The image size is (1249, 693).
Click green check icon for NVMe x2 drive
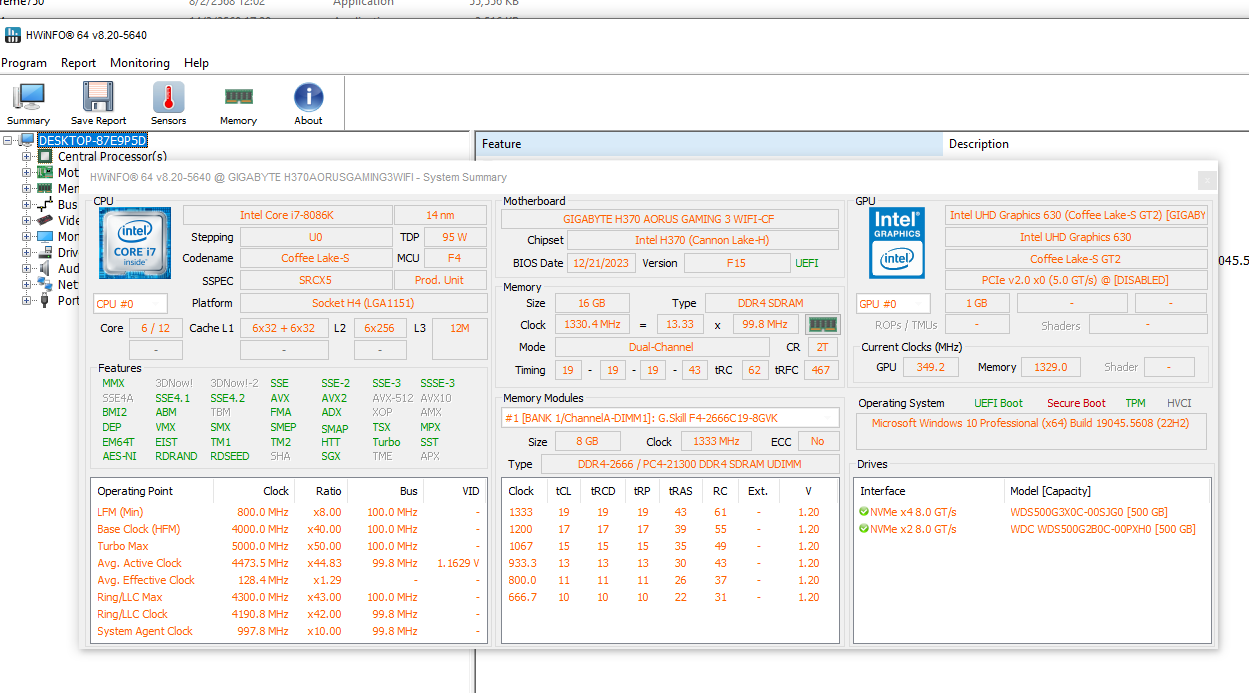pyautogui.click(x=864, y=529)
